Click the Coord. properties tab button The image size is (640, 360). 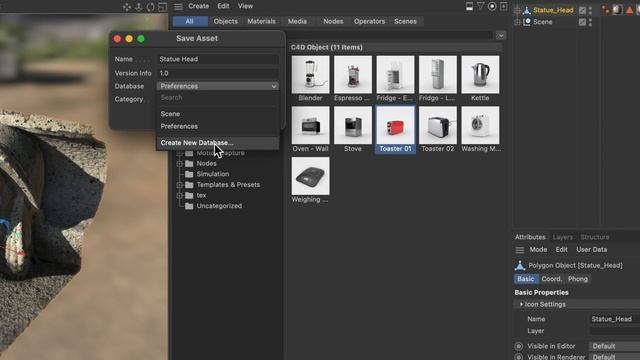pos(551,279)
